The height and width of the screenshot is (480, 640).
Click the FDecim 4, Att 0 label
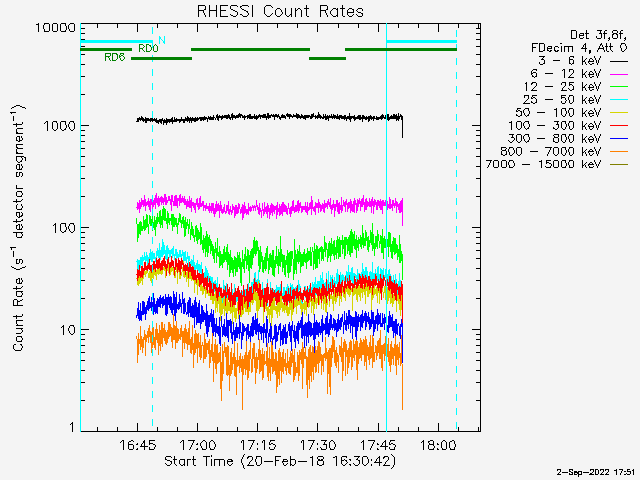pyautogui.click(x=579, y=48)
